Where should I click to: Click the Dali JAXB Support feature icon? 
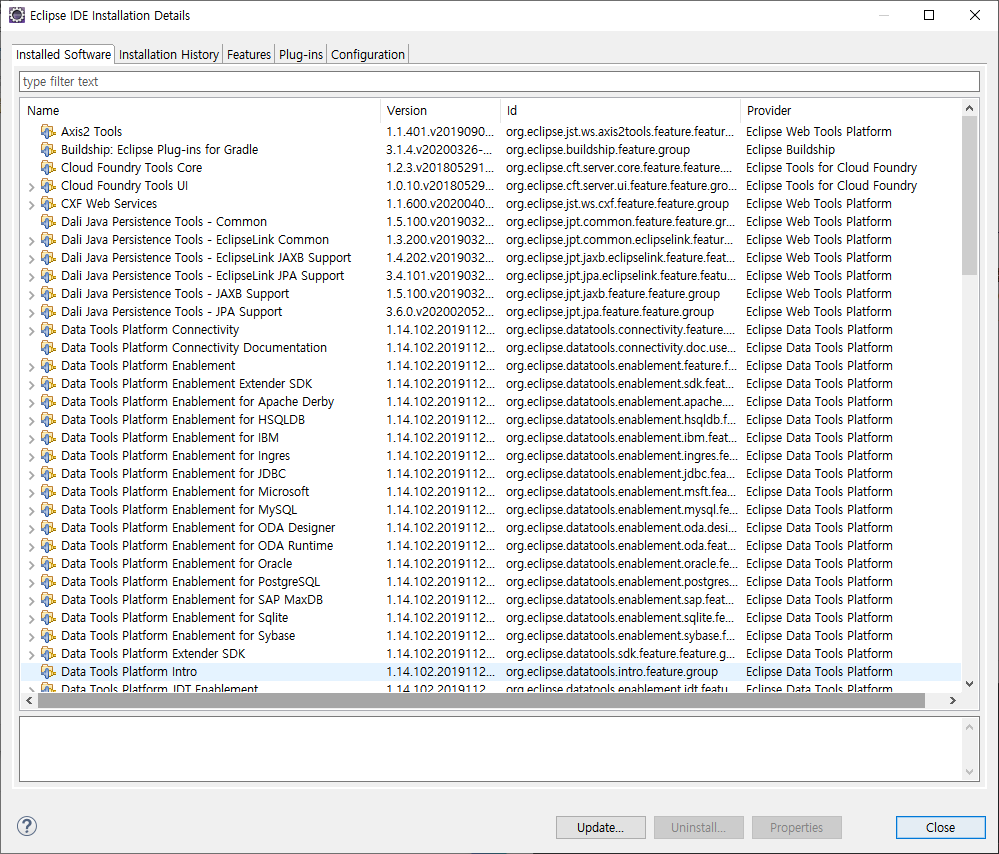48,294
